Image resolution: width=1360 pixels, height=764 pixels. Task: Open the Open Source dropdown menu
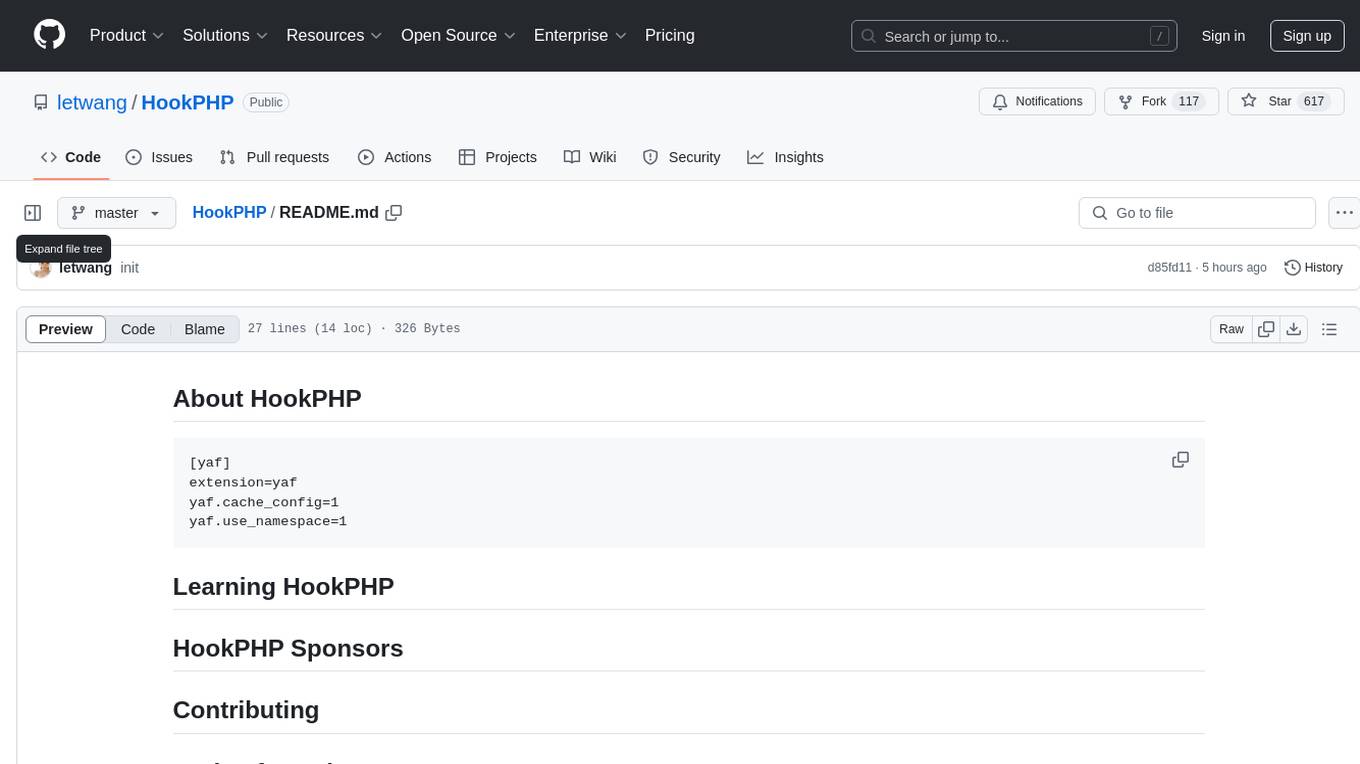[x=458, y=35]
